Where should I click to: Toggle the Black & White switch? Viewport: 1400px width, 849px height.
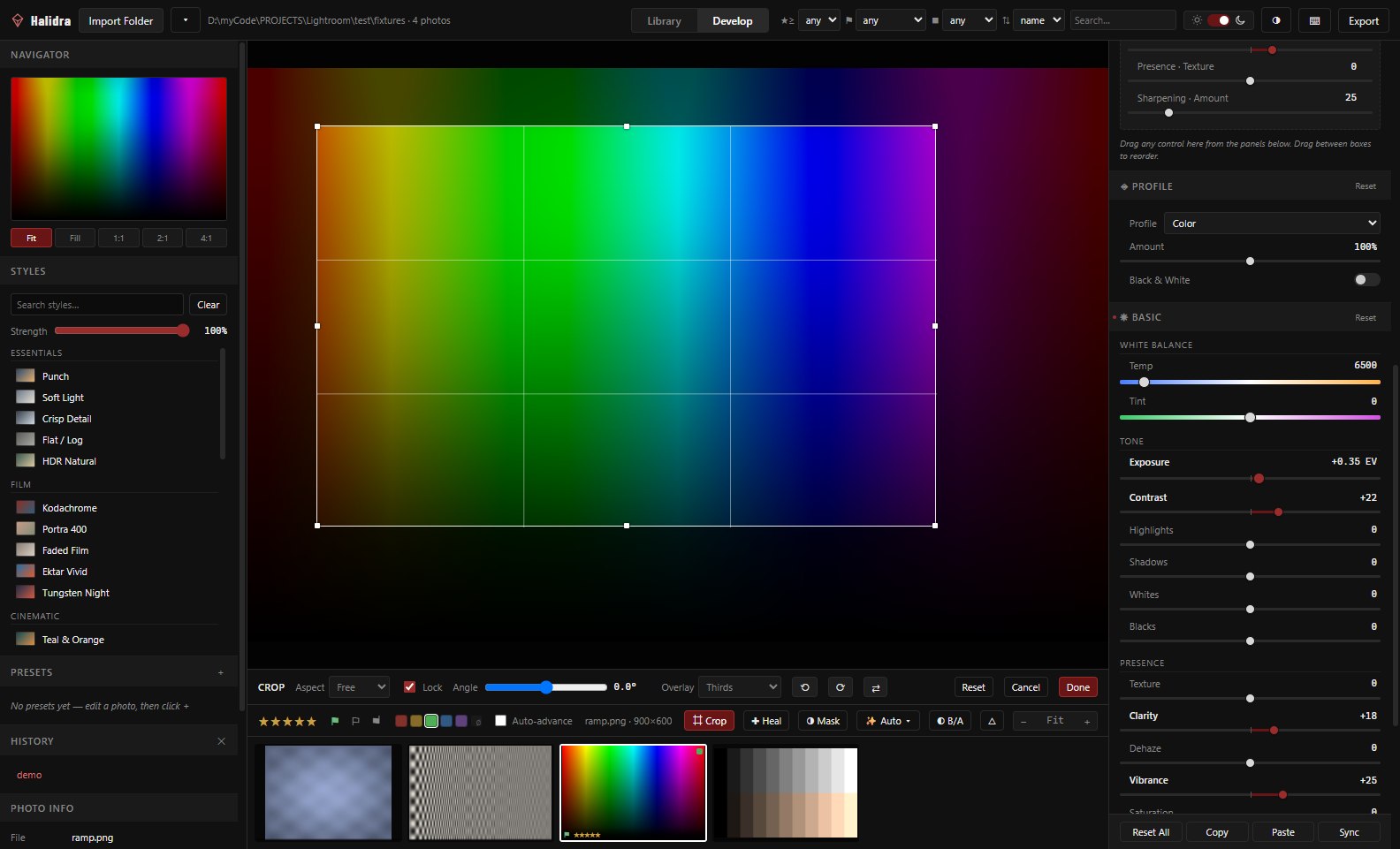(1366, 280)
